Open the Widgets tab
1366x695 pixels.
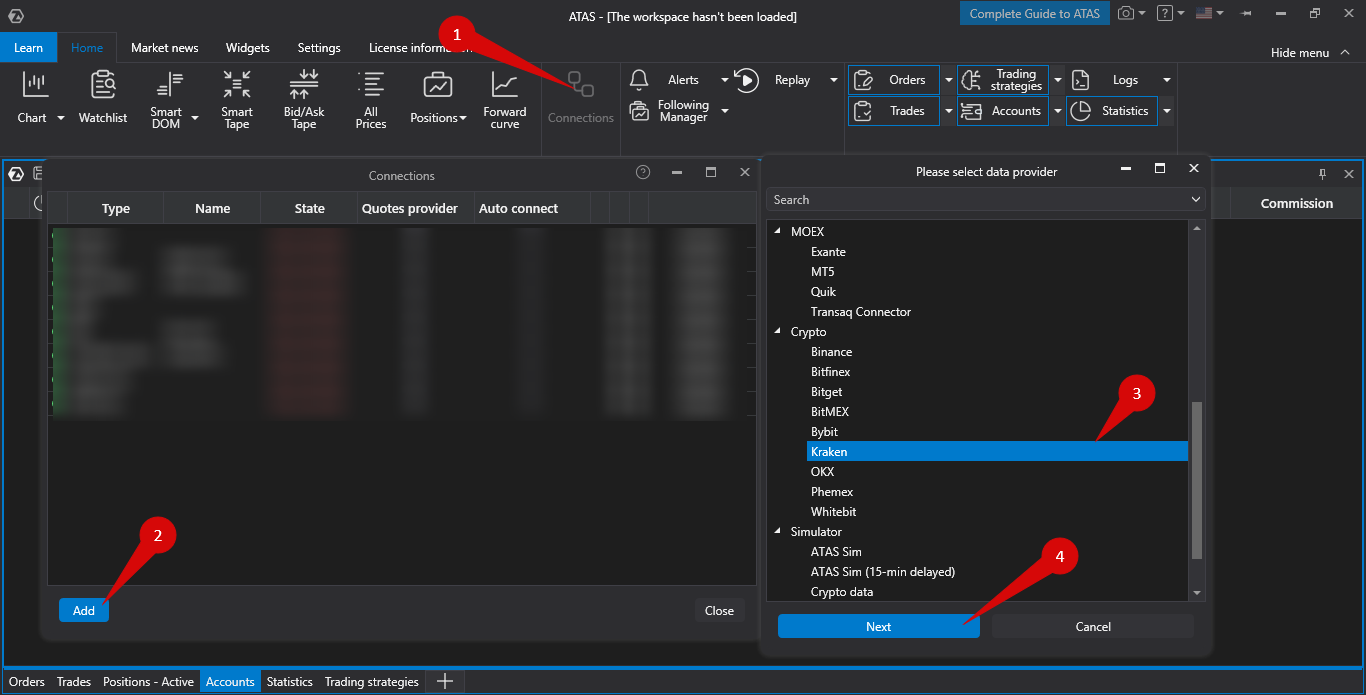coord(248,48)
